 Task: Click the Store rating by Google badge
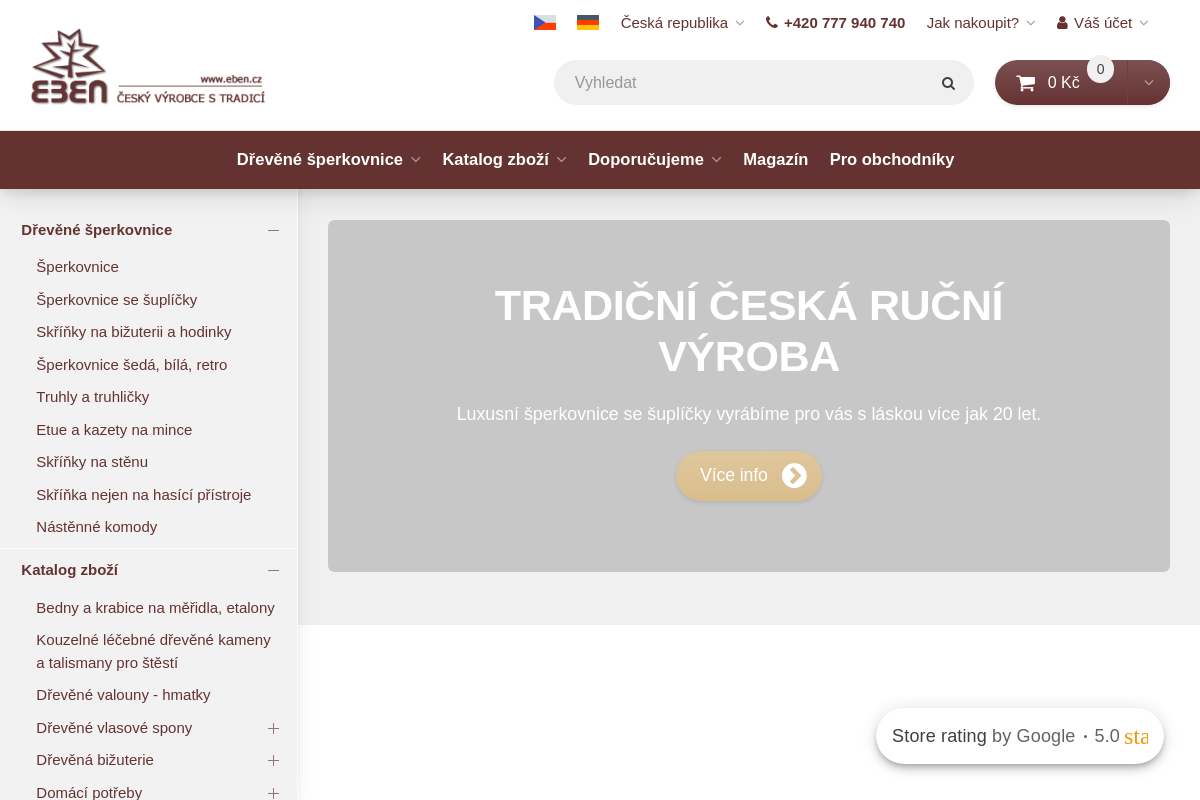pyautogui.click(x=1020, y=736)
